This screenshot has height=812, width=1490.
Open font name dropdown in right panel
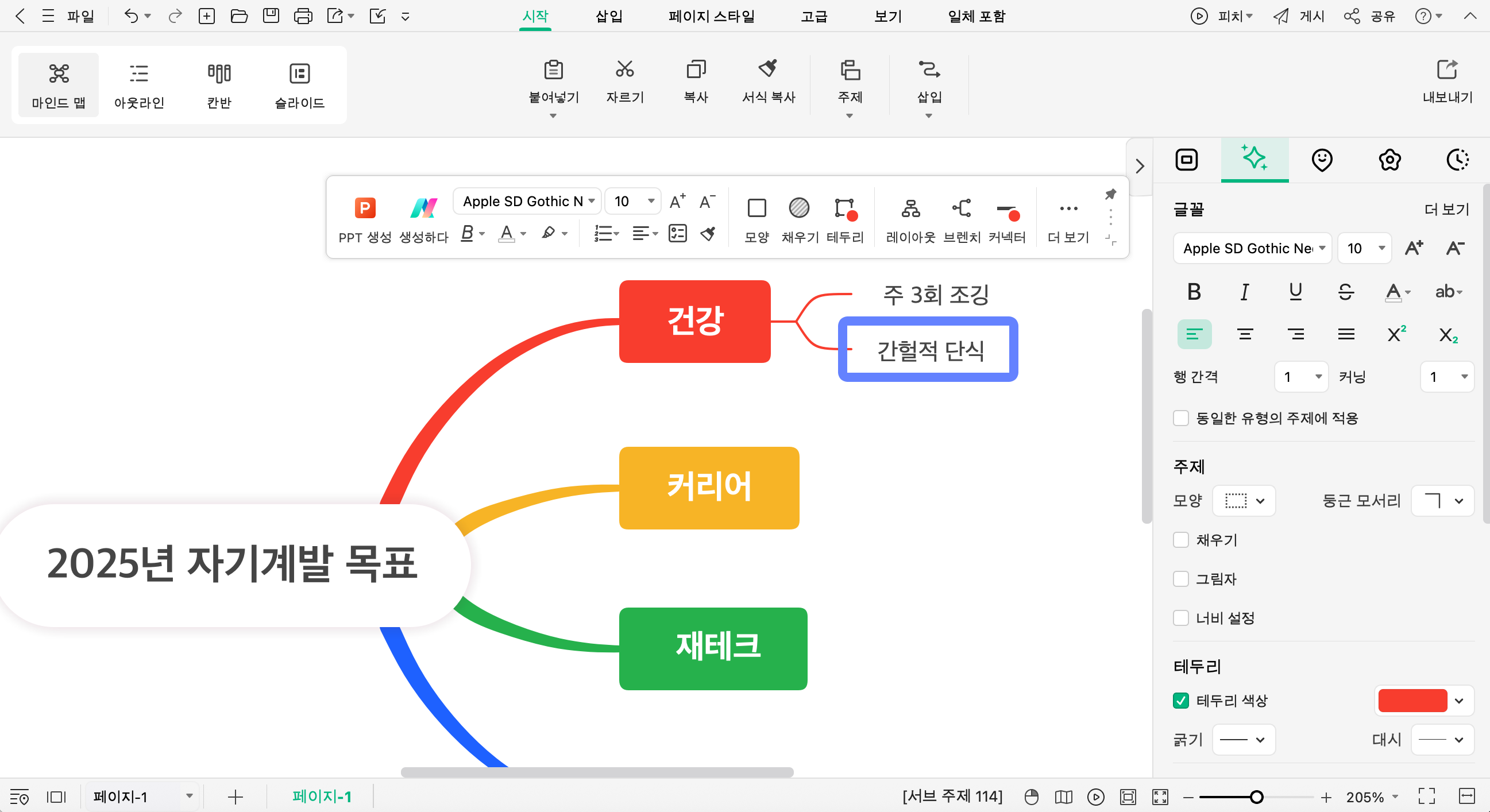click(x=1252, y=249)
